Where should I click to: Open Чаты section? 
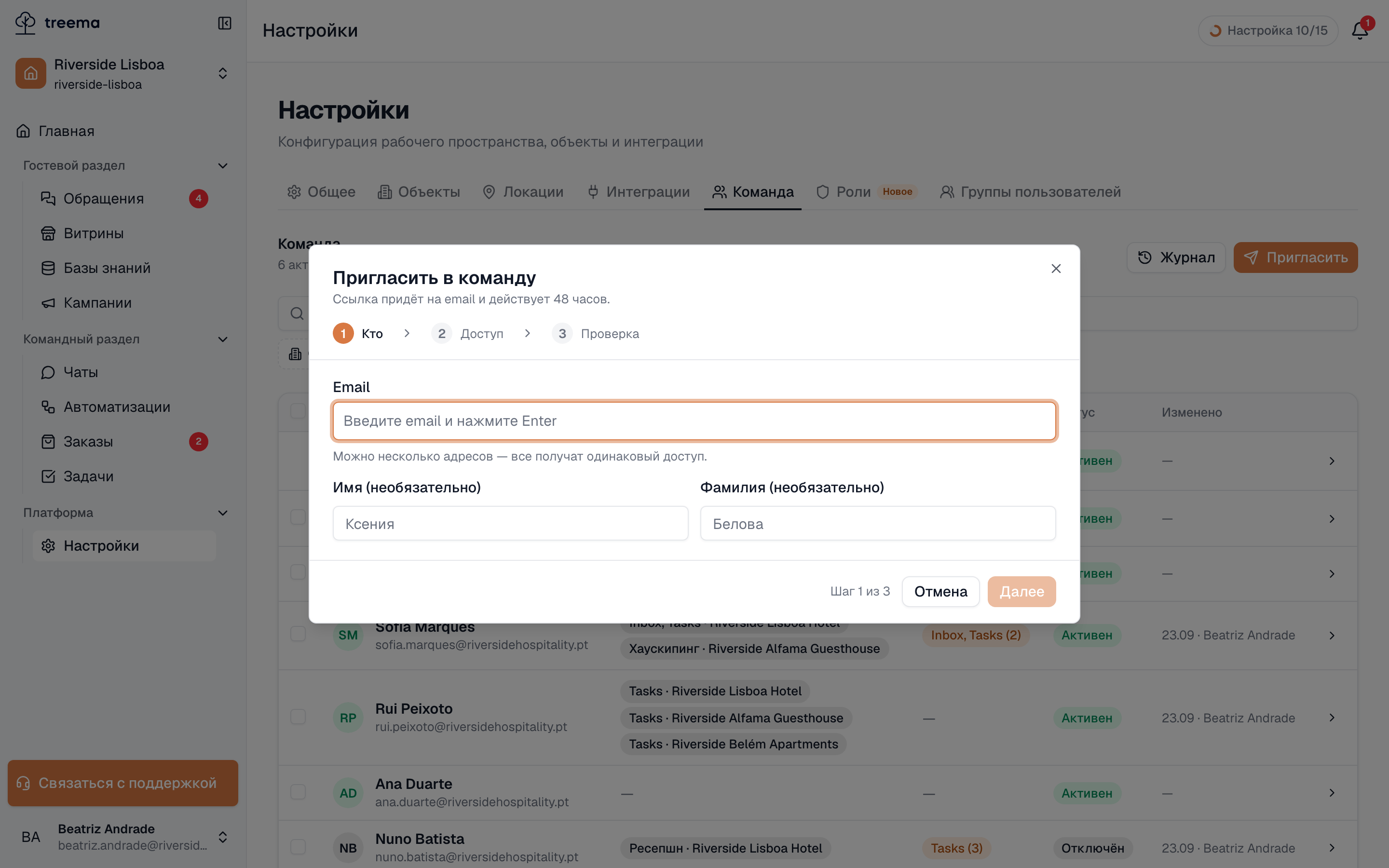point(124,372)
